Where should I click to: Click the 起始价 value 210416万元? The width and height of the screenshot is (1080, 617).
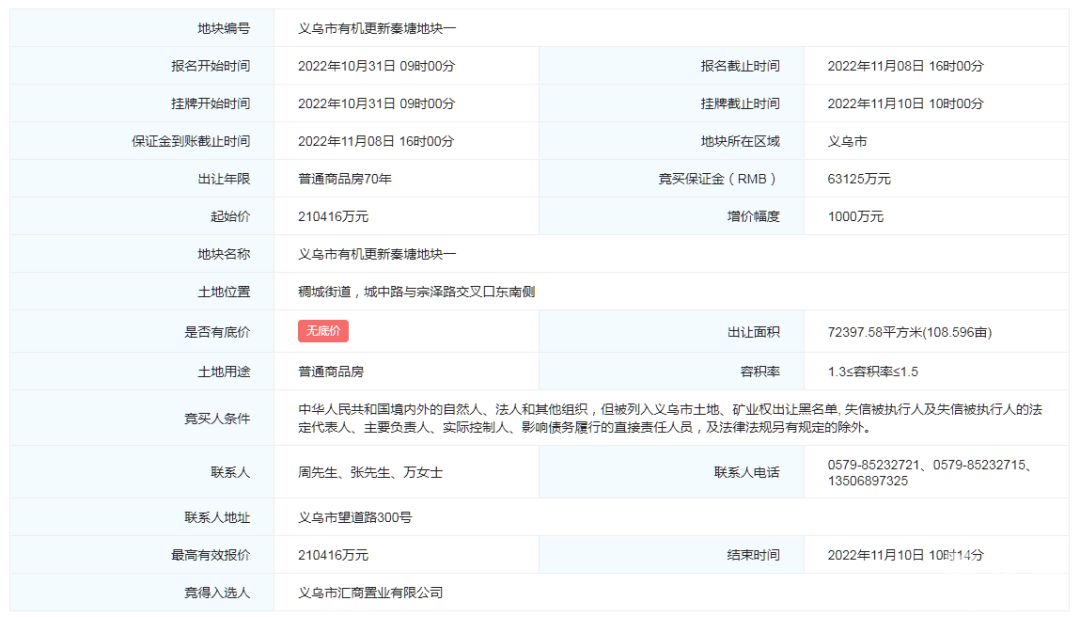[333, 217]
